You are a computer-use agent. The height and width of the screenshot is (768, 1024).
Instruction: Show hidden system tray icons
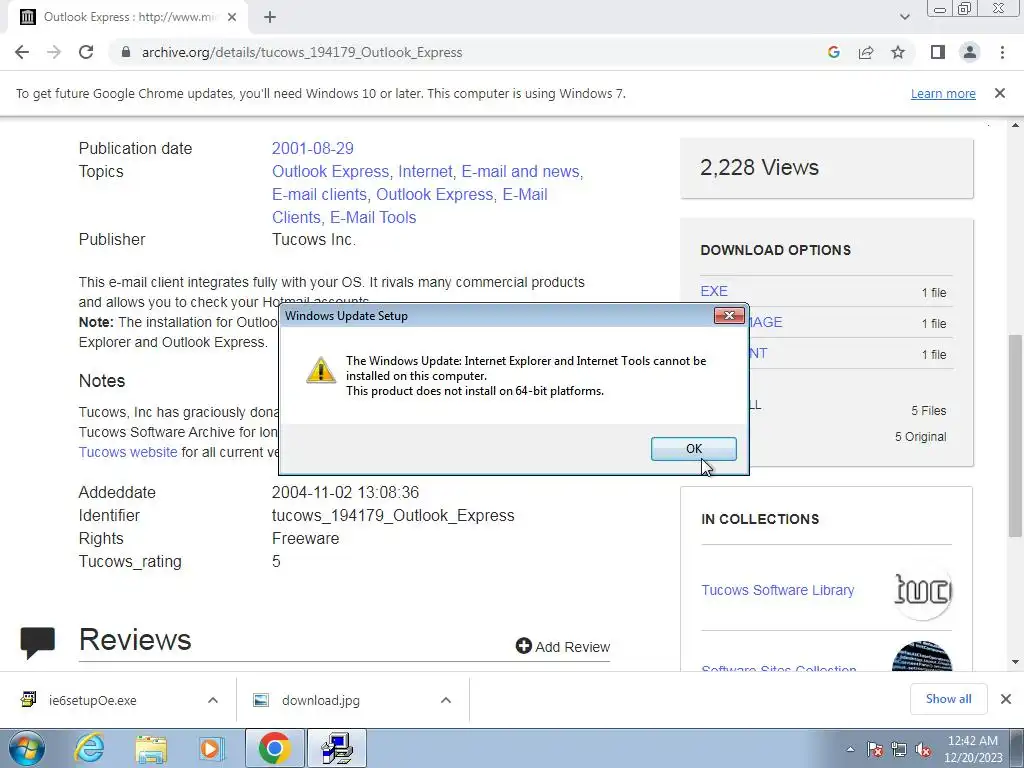pos(850,749)
